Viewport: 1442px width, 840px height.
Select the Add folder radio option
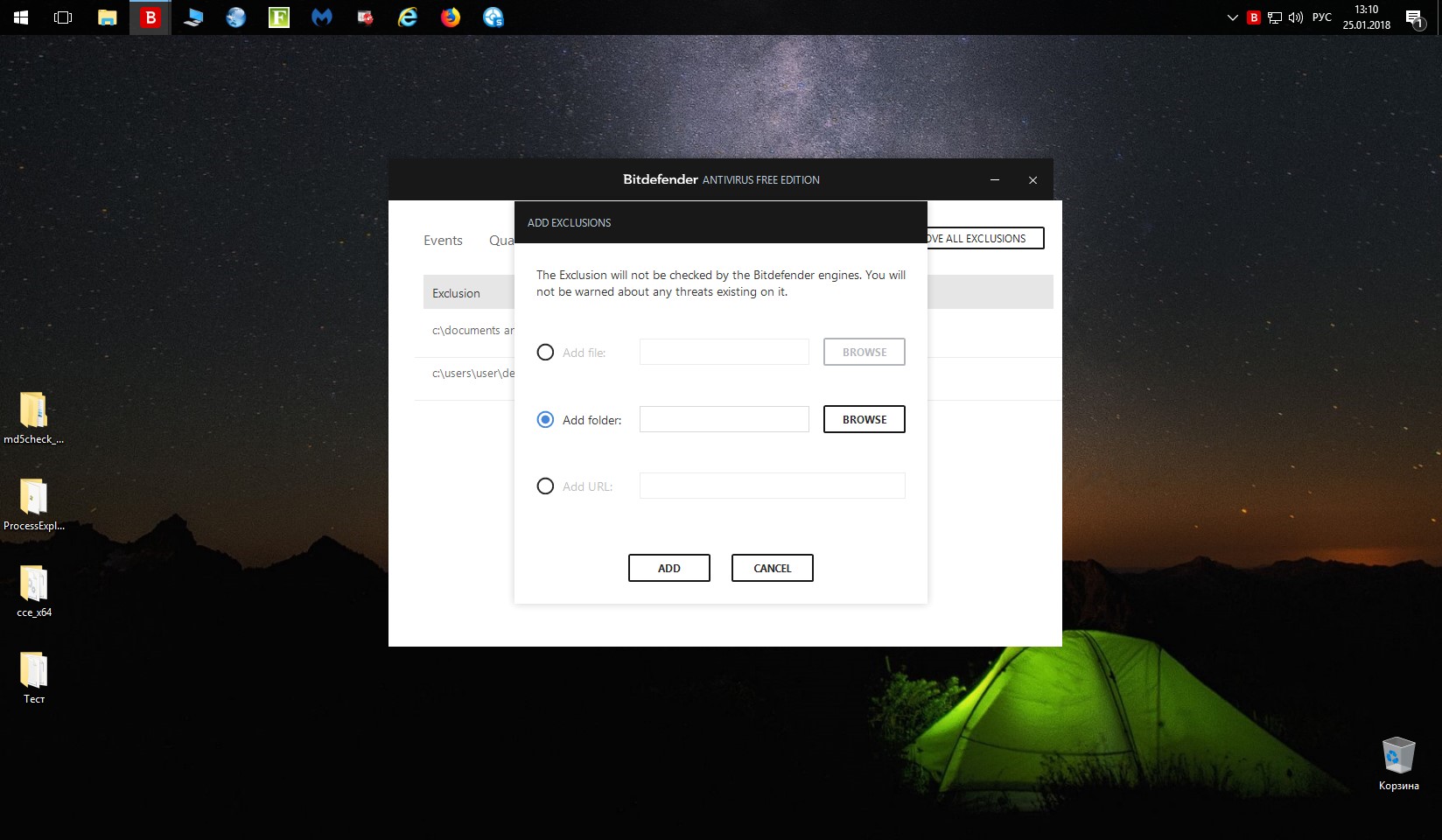(x=545, y=420)
